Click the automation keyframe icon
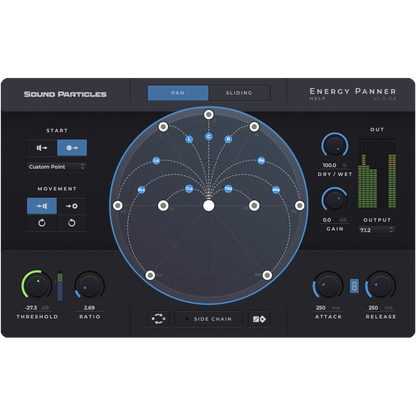This screenshot has height=416, width=416. point(259,319)
